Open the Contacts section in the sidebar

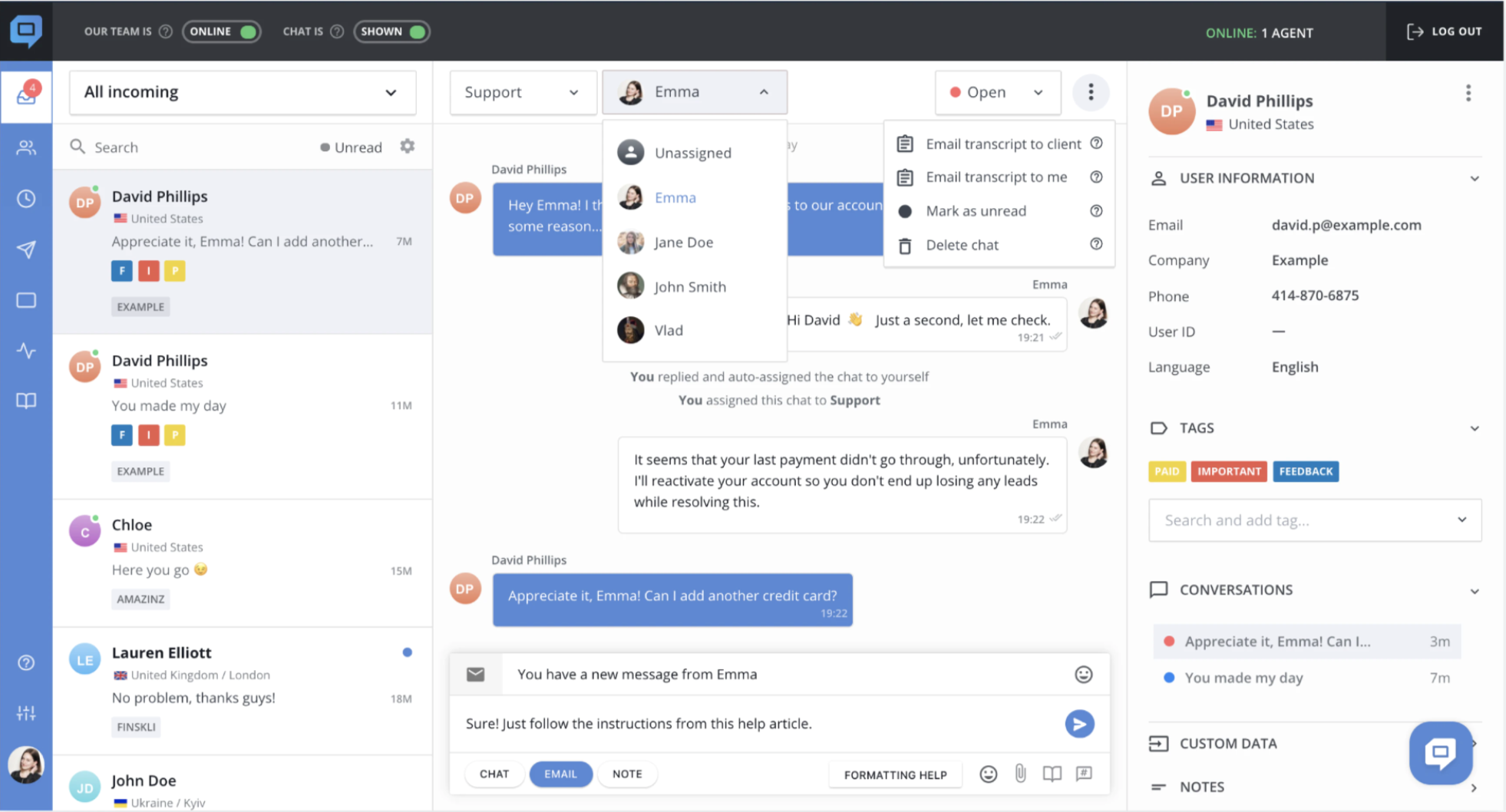tap(26, 147)
